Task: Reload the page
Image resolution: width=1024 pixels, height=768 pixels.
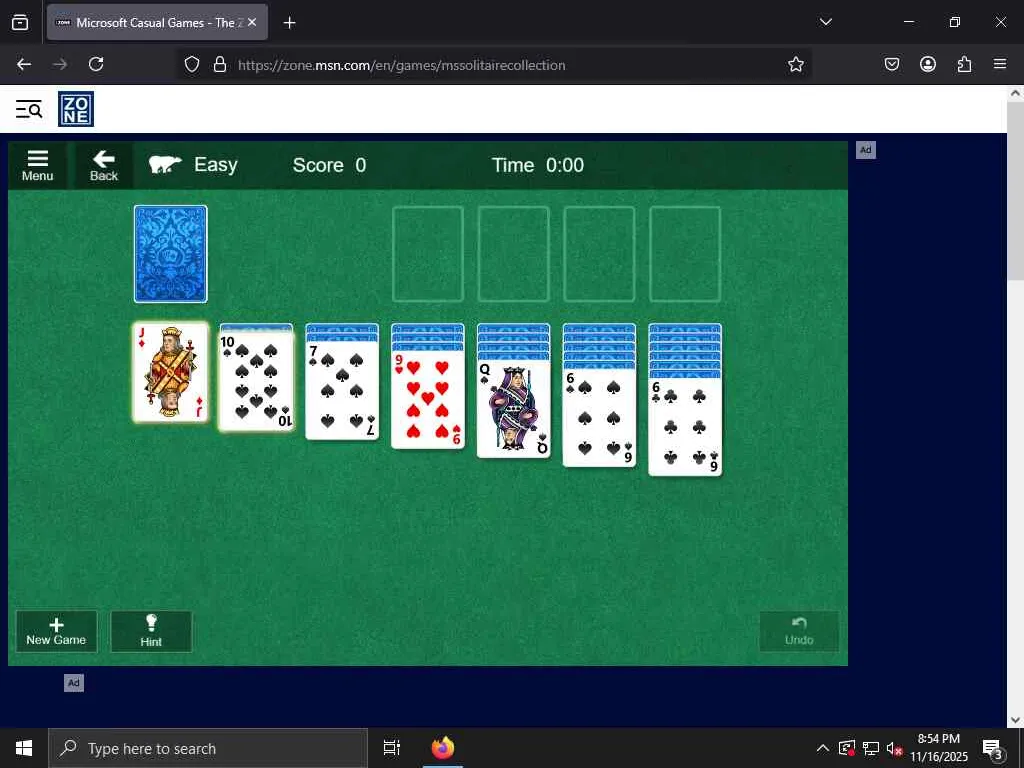Action: coord(96,64)
